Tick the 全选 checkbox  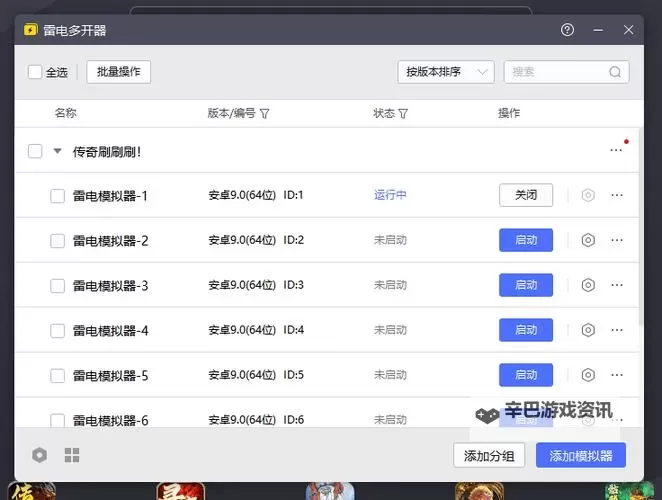point(35,72)
